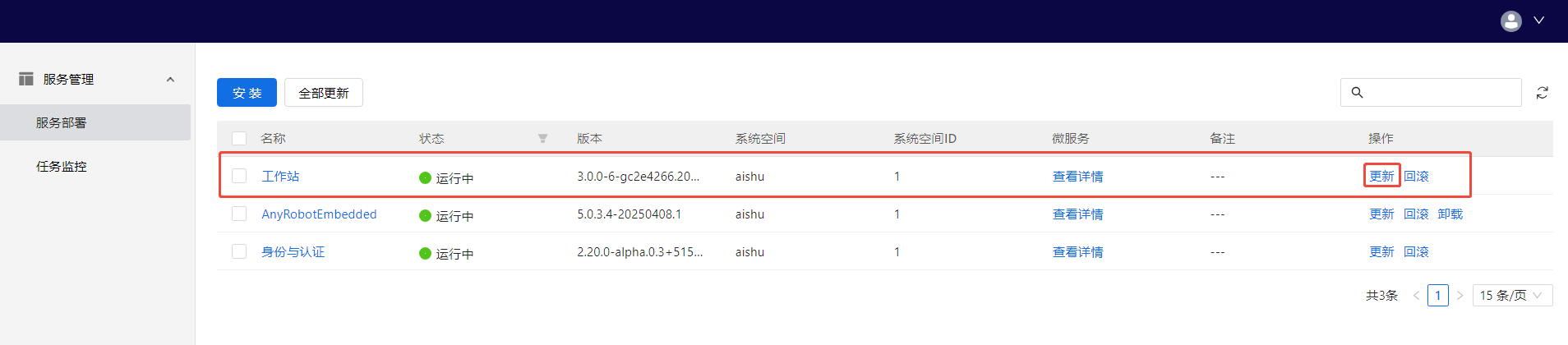View 查看详情 for 身份与认证
Image resolution: width=1568 pixels, height=345 pixels.
click(1077, 251)
